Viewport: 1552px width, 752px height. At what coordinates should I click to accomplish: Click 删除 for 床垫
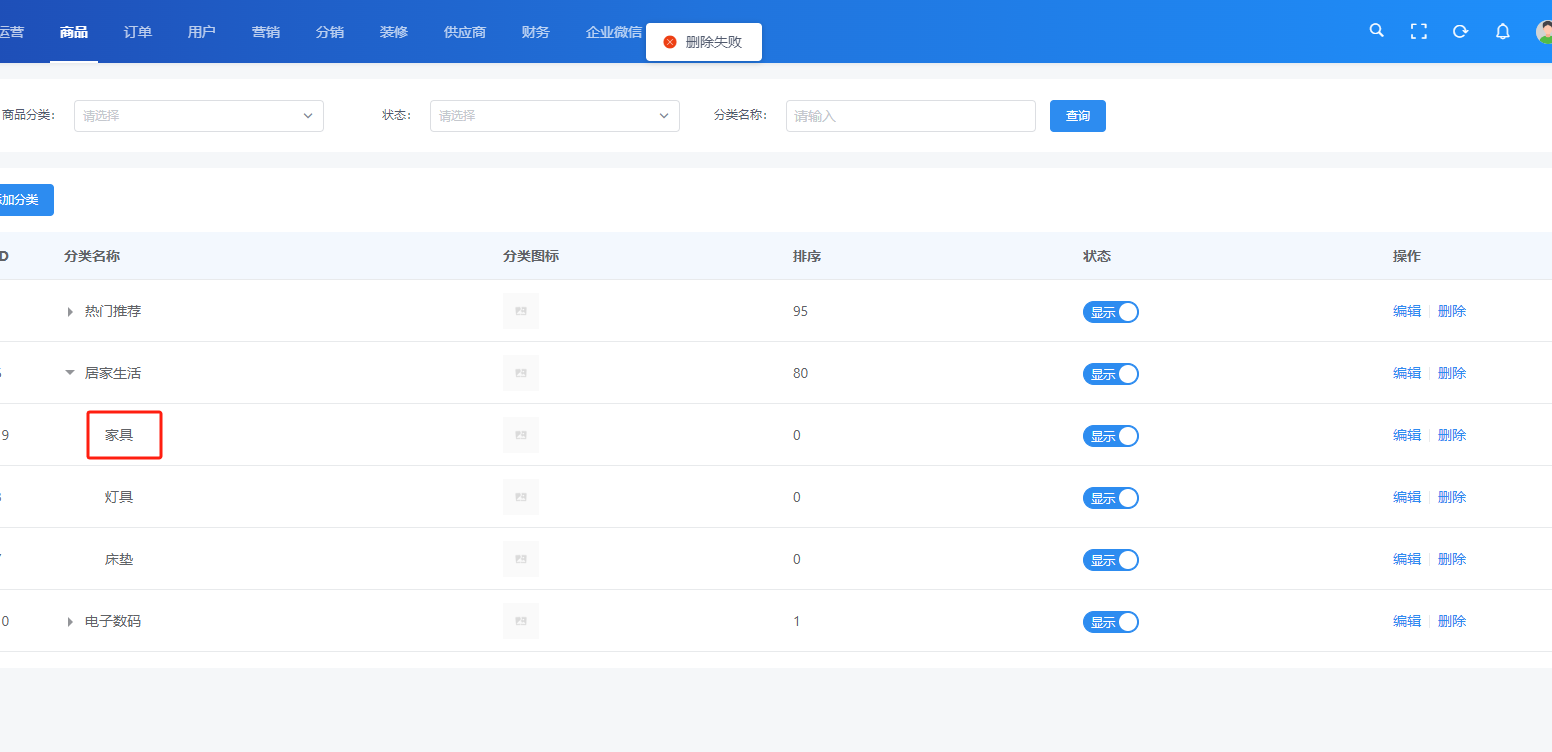[1452, 559]
